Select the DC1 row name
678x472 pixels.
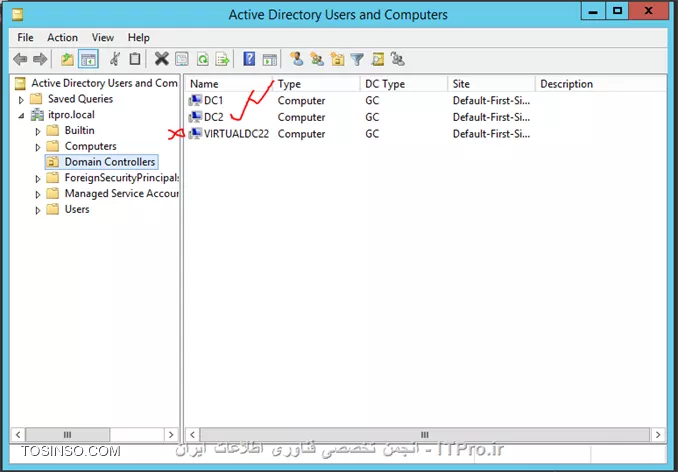[x=214, y=100]
